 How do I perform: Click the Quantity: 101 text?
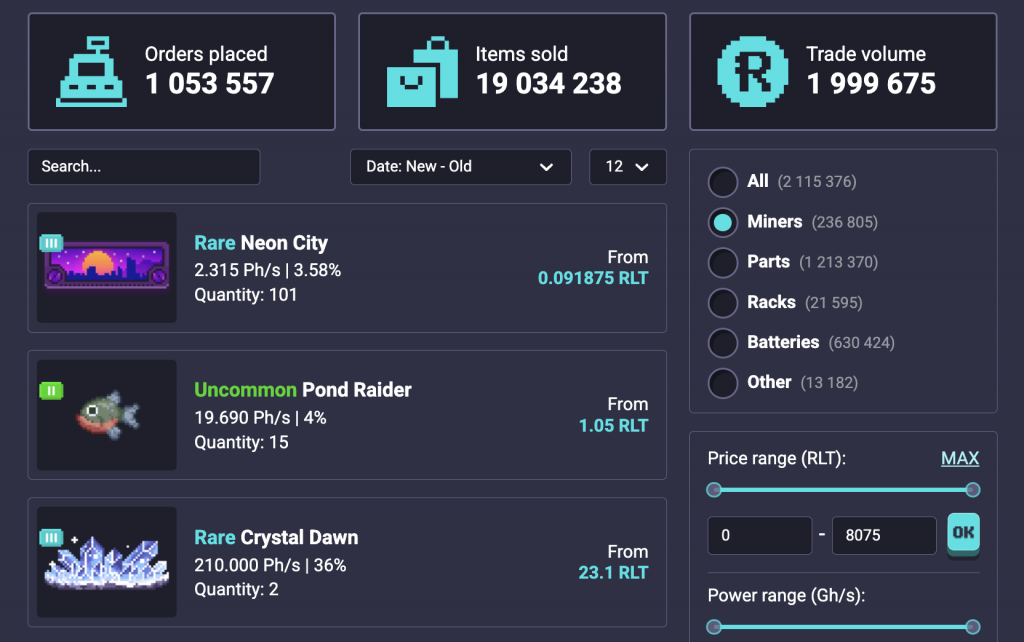[246, 295]
